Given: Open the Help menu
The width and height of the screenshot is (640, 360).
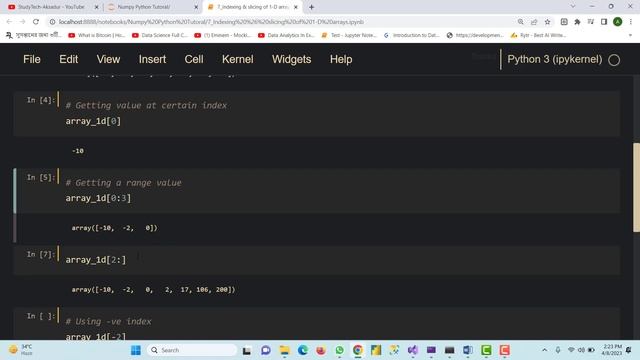Looking at the screenshot, I should pyautogui.click(x=341, y=59).
